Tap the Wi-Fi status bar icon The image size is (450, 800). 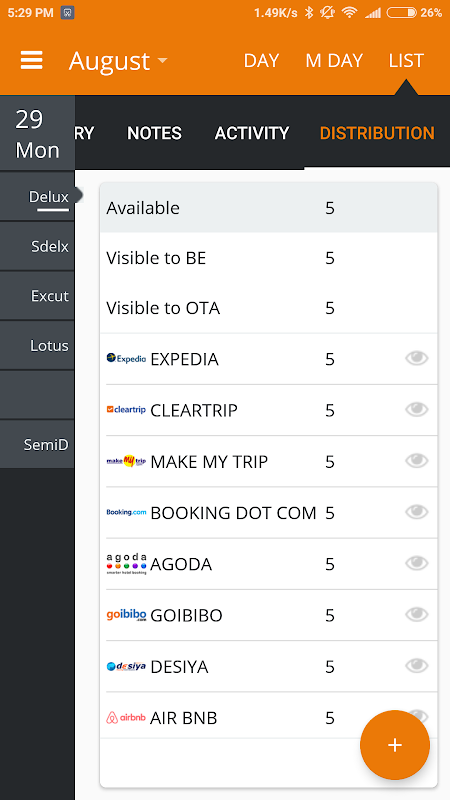[x=349, y=13]
